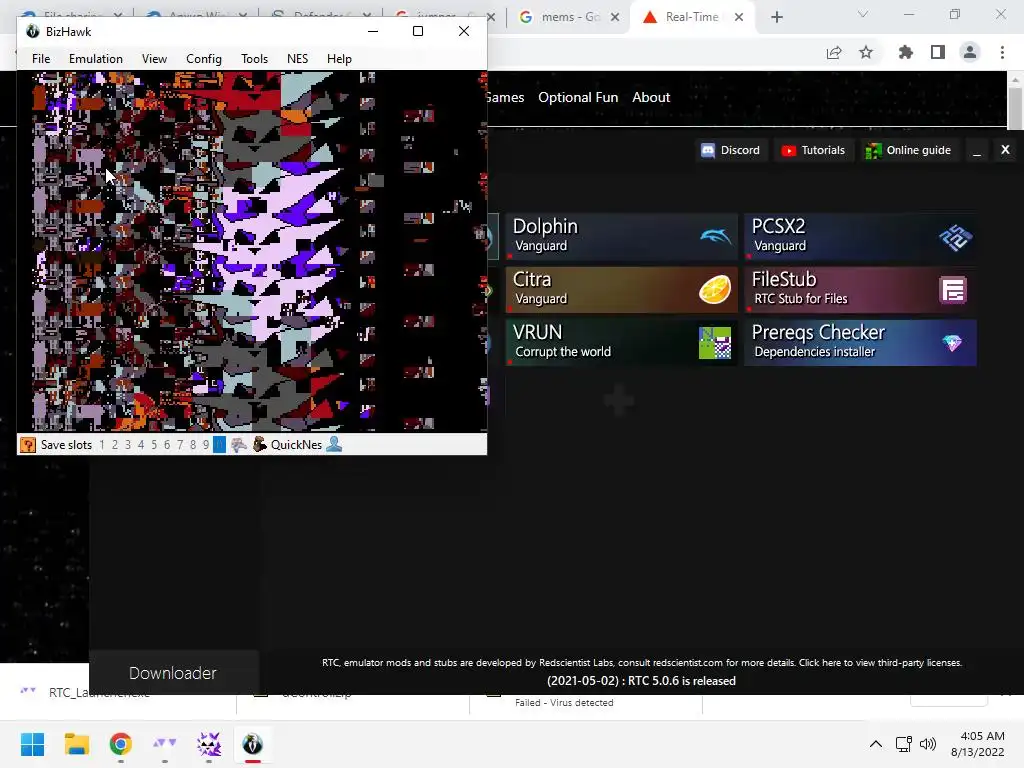Click the Dolphin logo icon on tile
This screenshot has height=768, width=1024.
pos(716,236)
